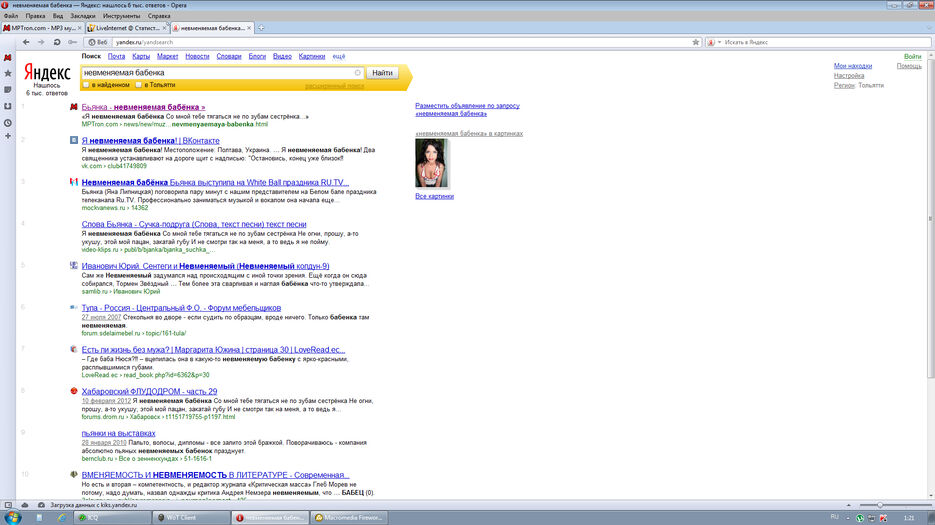Screen dimensions: 935x525
Task: Open the Настройка link
Action: 849,76
